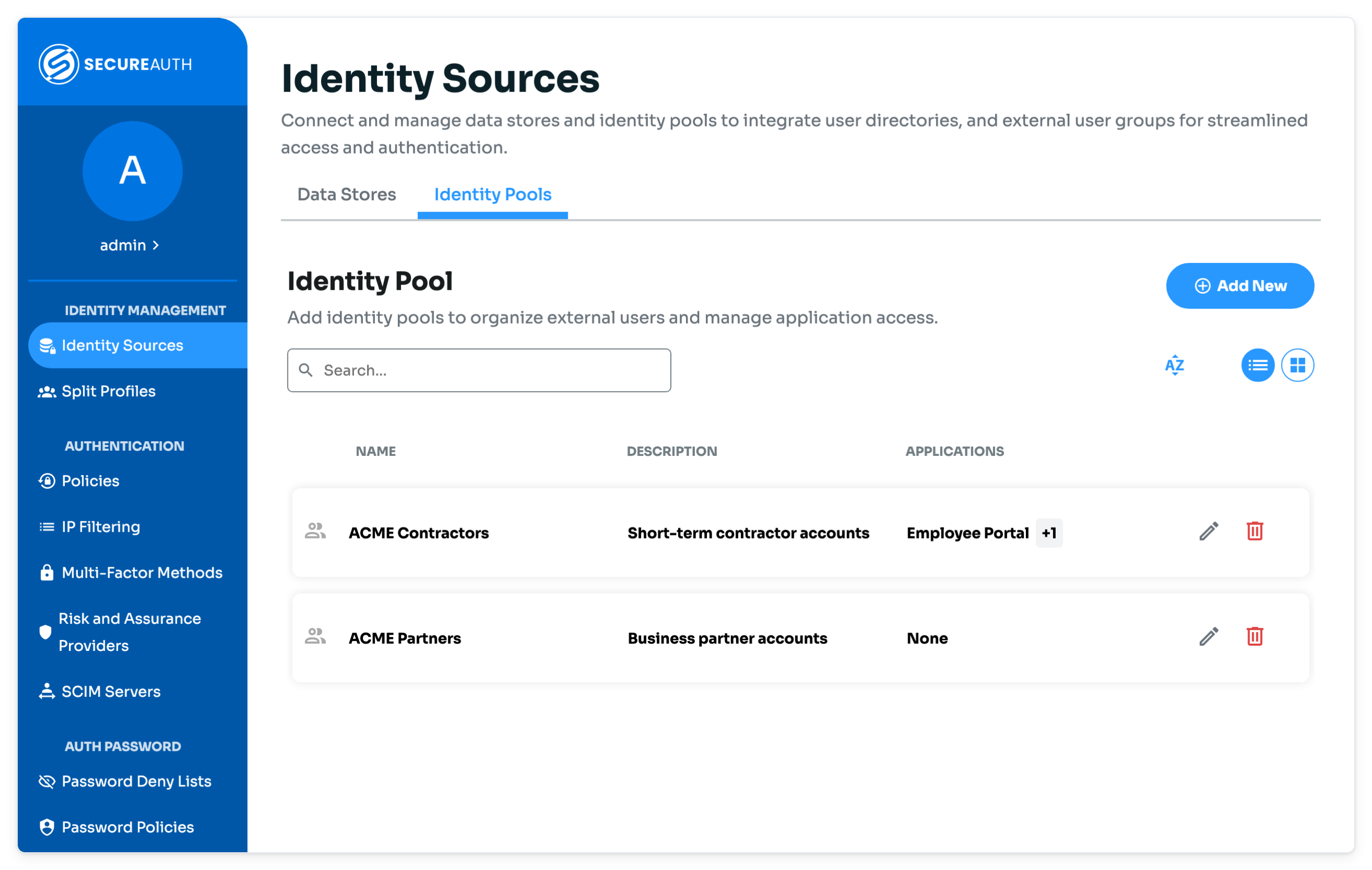Click the ACME Contractors name
Image resolution: width=1372 pixels, height=870 pixels.
tap(419, 533)
